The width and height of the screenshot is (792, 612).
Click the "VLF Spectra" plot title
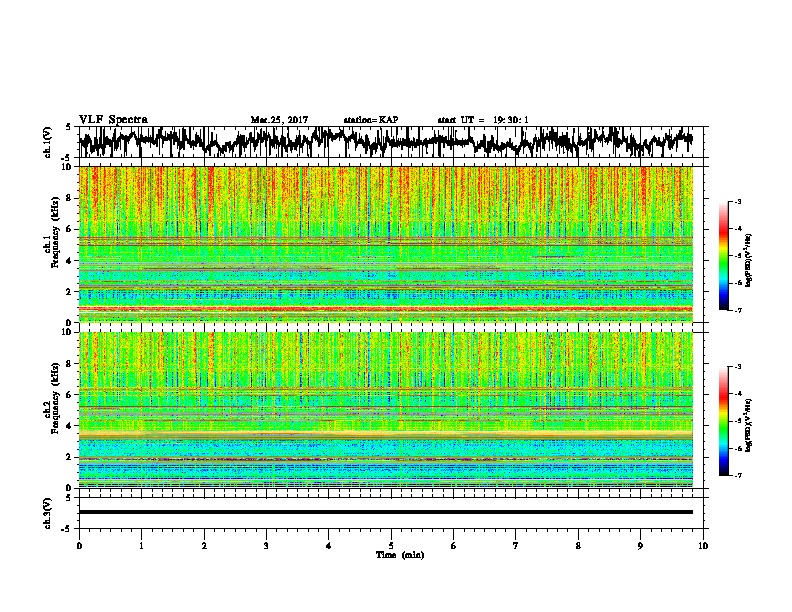click(113, 120)
